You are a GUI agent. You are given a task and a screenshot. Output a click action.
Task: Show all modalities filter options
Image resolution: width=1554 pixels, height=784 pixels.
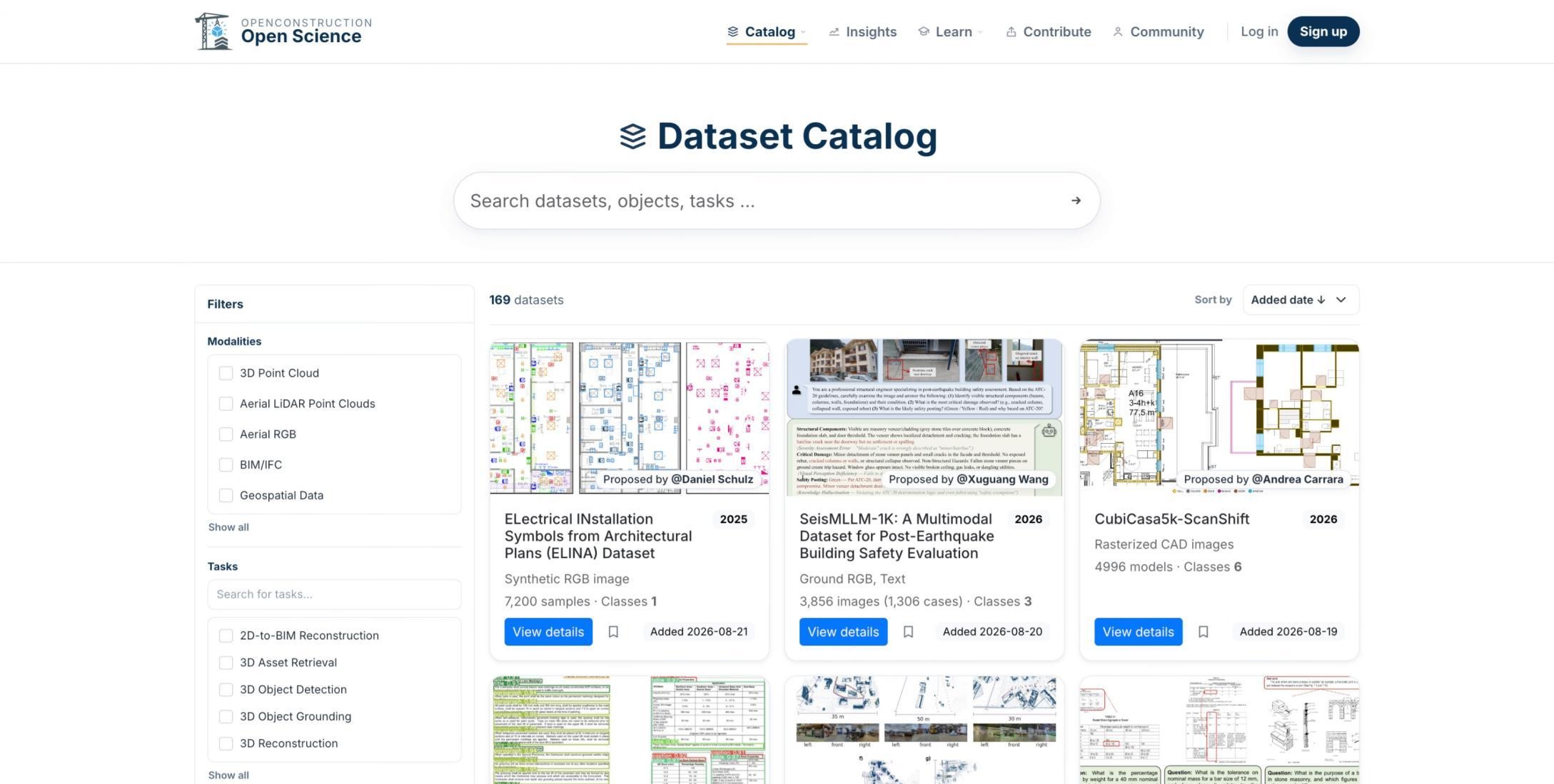(228, 527)
